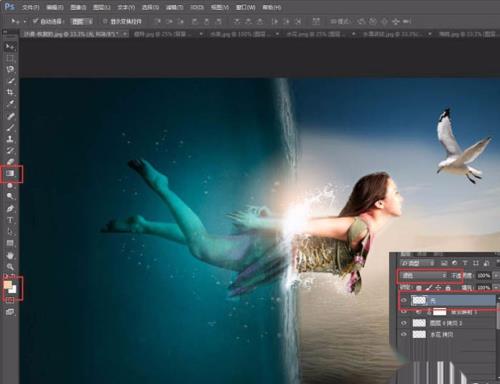The height and width of the screenshot is (384, 500).
Task: Open the 文件(F) menu
Action: click(x=30, y=7)
